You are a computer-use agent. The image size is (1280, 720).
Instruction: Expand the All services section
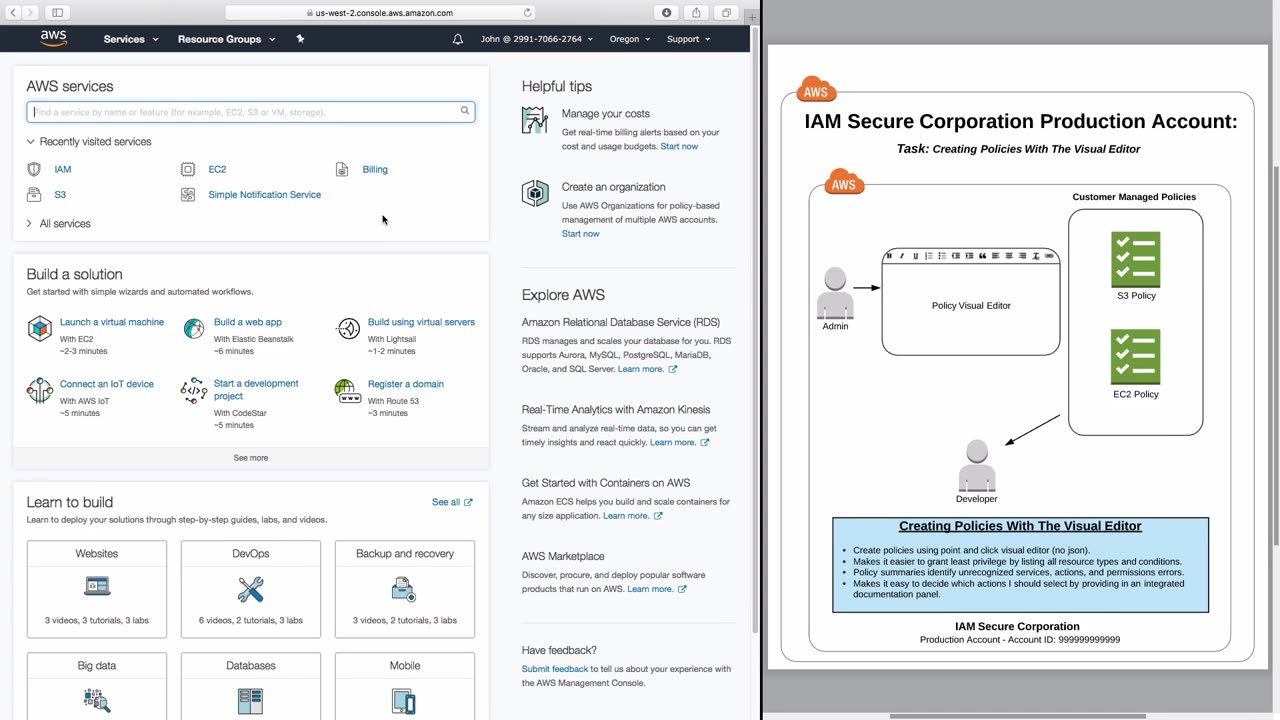point(58,224)
